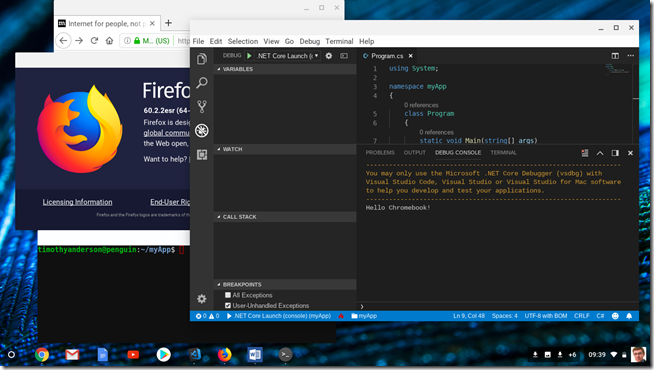This screenshot has height=370, width=654.
Task: Switch to the PROBLEMS panel tab
Action: click(380, 153)
